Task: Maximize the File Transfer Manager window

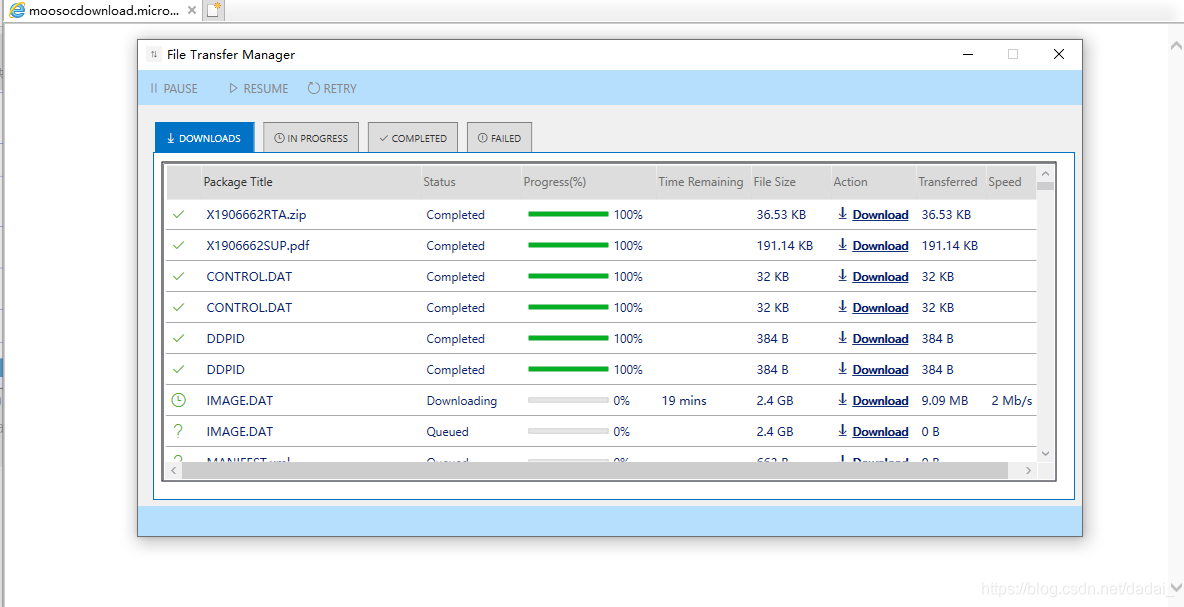Action: tap(1013, 54)
